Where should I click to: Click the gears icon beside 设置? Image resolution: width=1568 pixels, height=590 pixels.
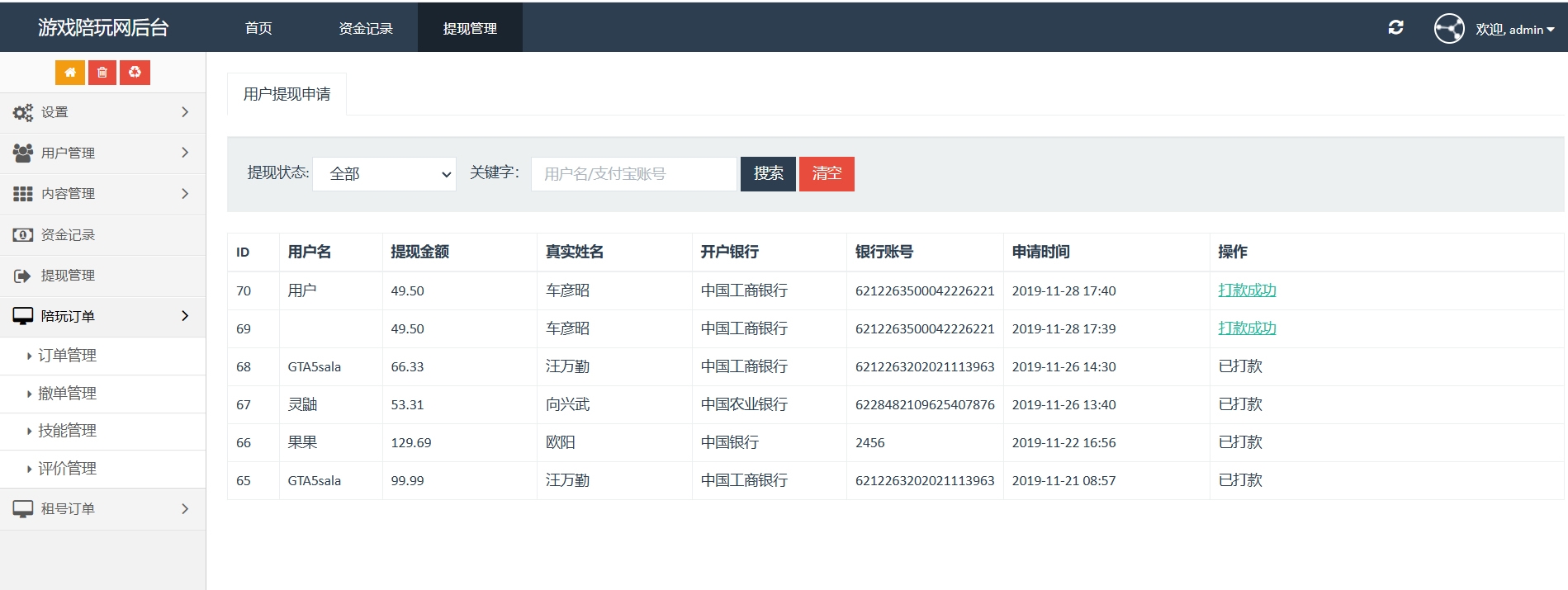coord(23,112)
